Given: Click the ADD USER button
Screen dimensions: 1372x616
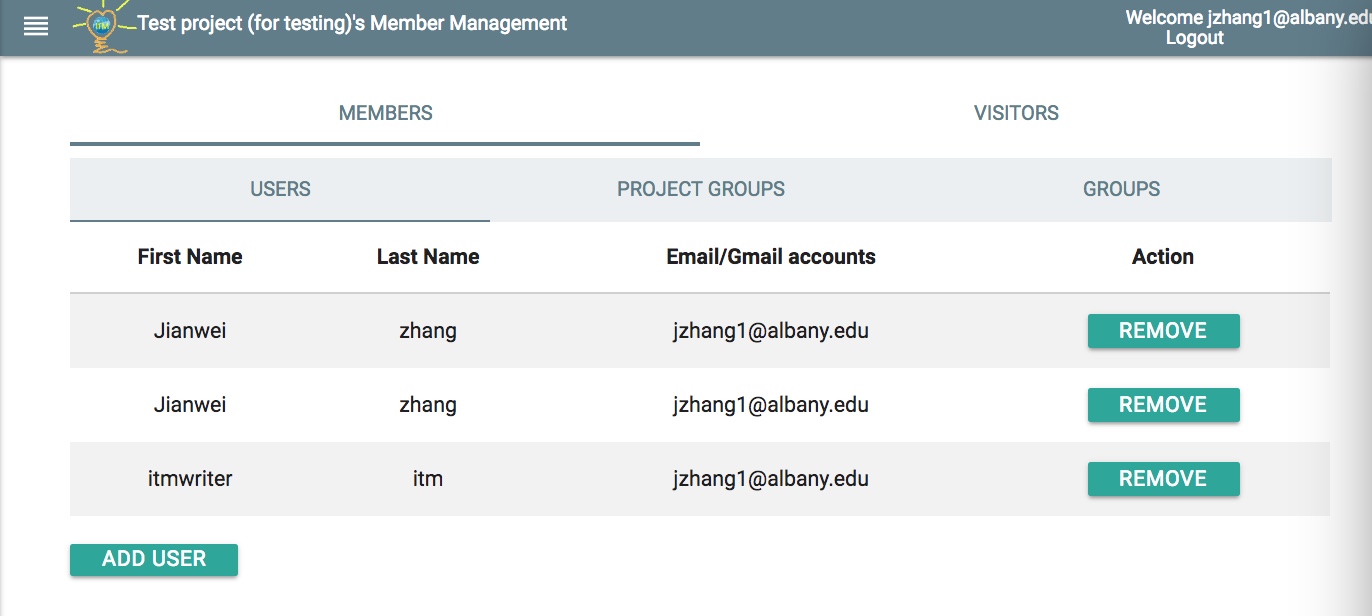Looking at the screenshot, I should coord(153,559).
